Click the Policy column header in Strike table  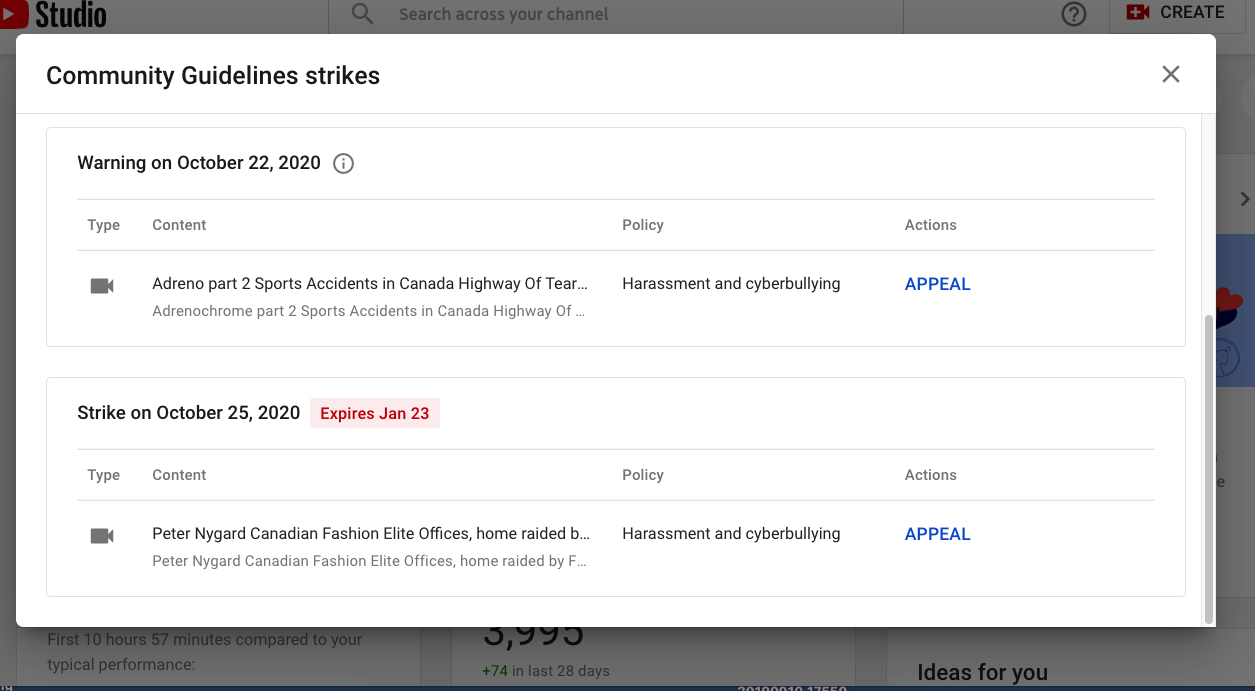pos(643,475)
